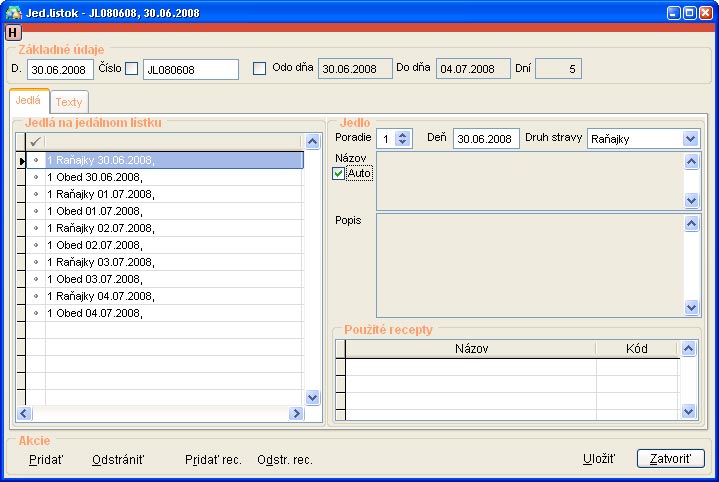This screenshot has width=719, height=482.
Task: Select the Jedlá tab
Action: click(28, 101)
